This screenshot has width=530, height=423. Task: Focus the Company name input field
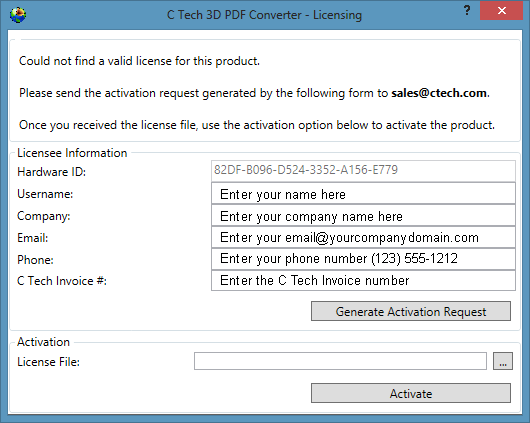363,215
